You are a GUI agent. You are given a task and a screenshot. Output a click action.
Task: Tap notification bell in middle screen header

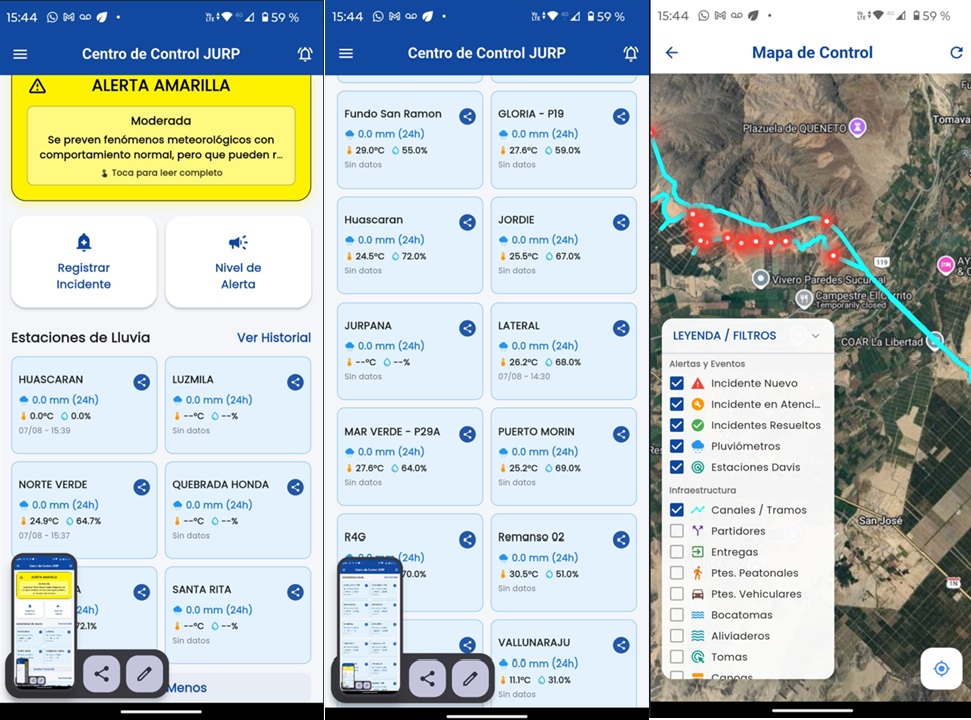630,54
